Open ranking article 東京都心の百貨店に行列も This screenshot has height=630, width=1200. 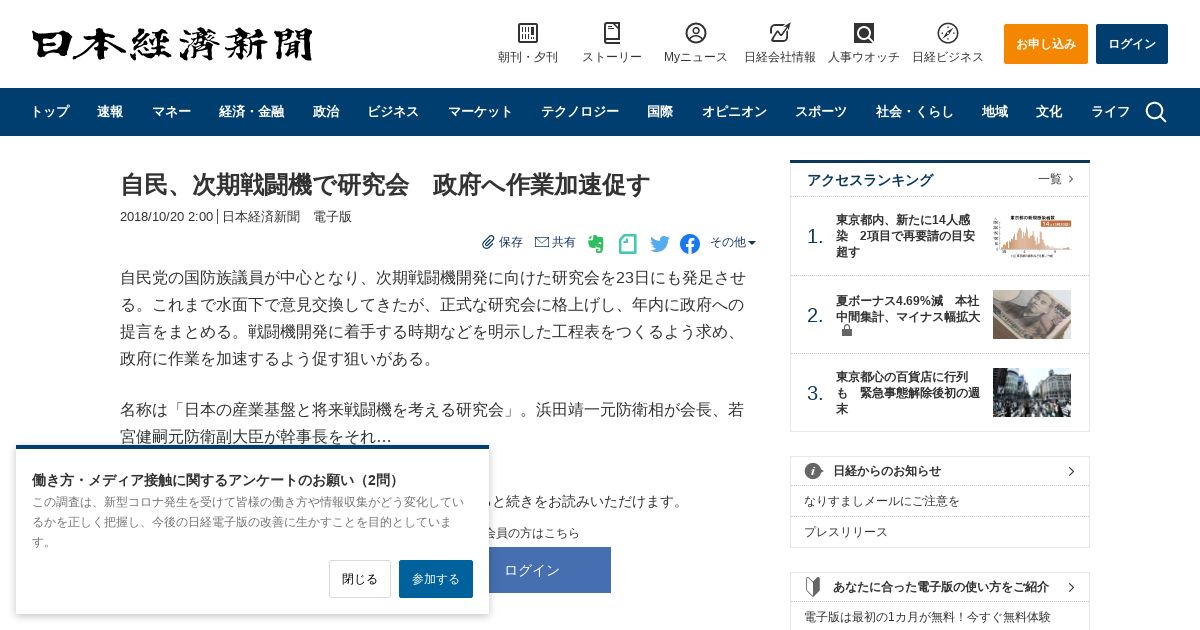click(908, 393)
